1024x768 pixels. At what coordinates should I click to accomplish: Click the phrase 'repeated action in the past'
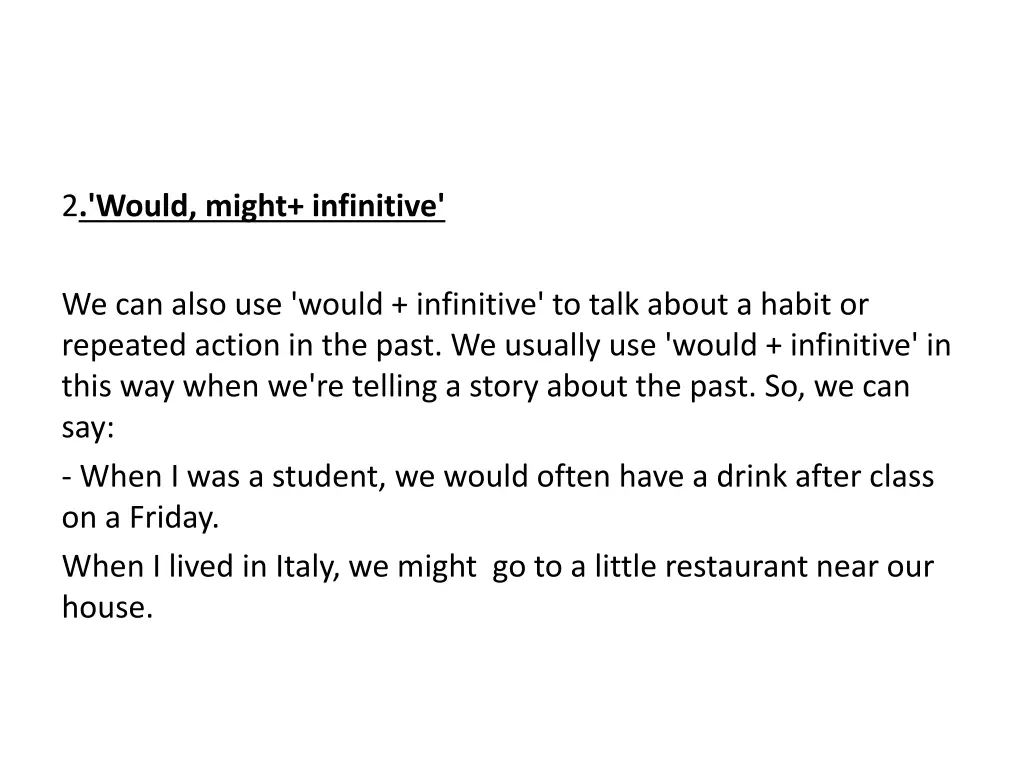coord(250,345)
